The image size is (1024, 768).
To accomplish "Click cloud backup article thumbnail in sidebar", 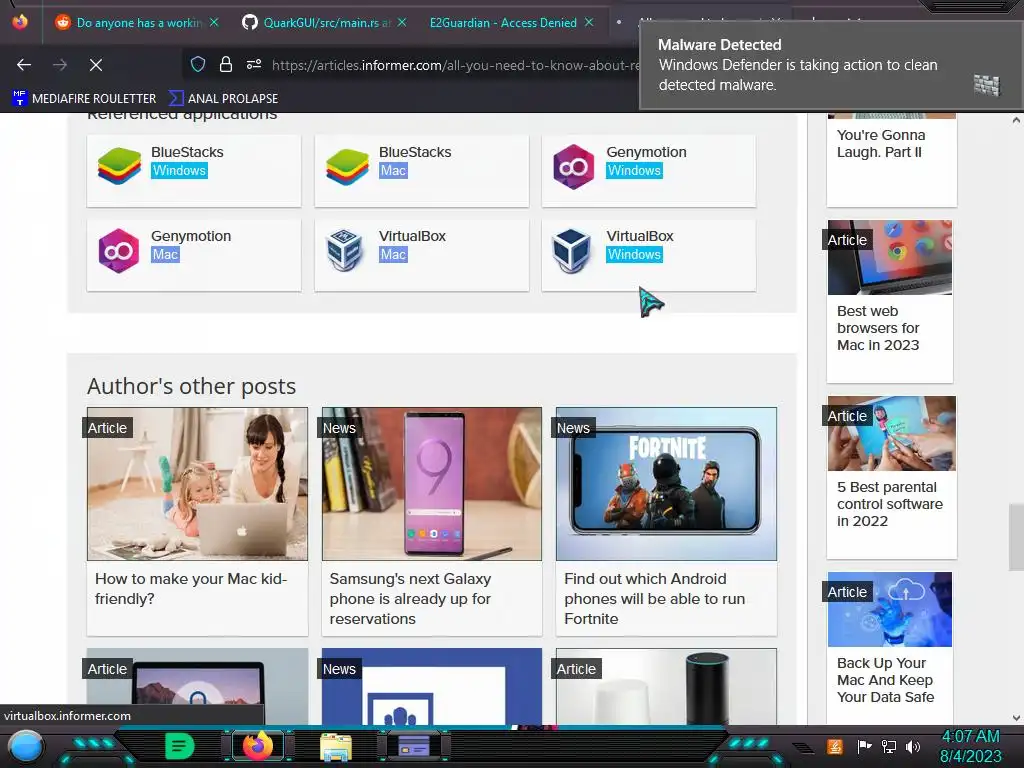I will pyautogui.click(x=889, y=609).
